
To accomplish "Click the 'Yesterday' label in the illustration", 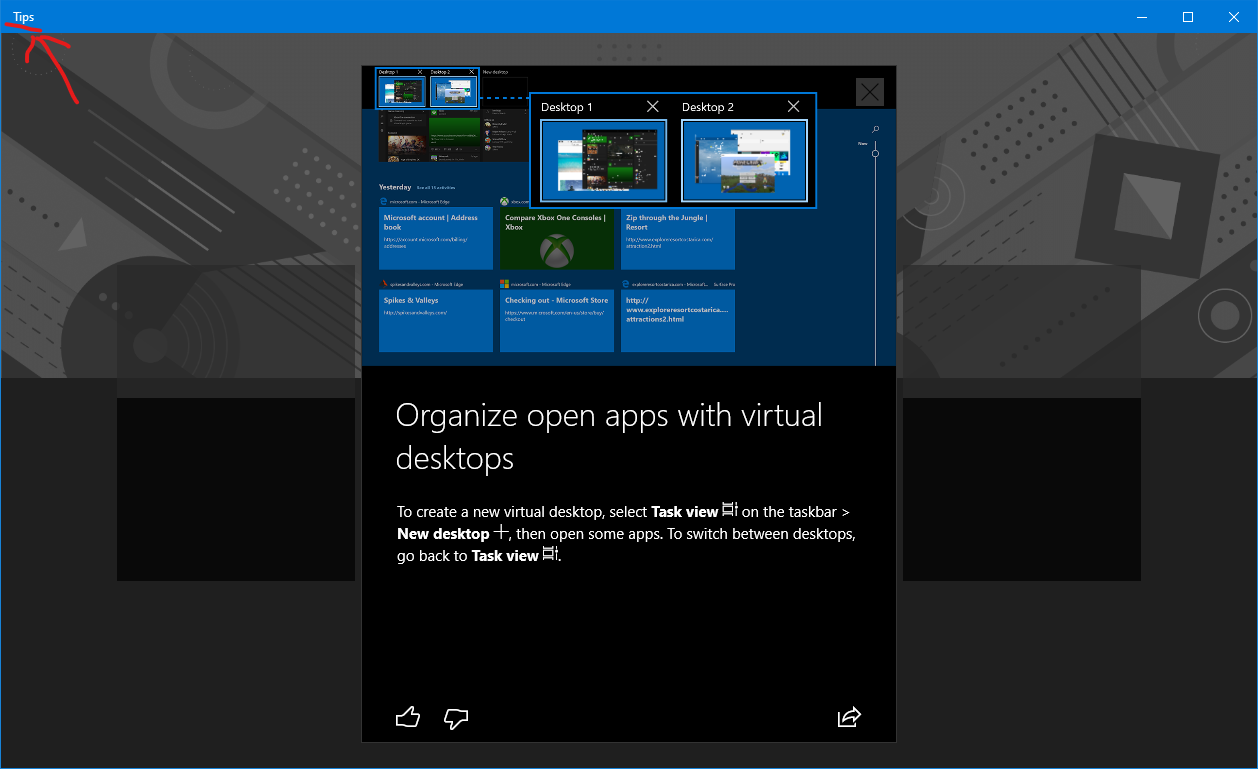I will click(x=395, y=187).
